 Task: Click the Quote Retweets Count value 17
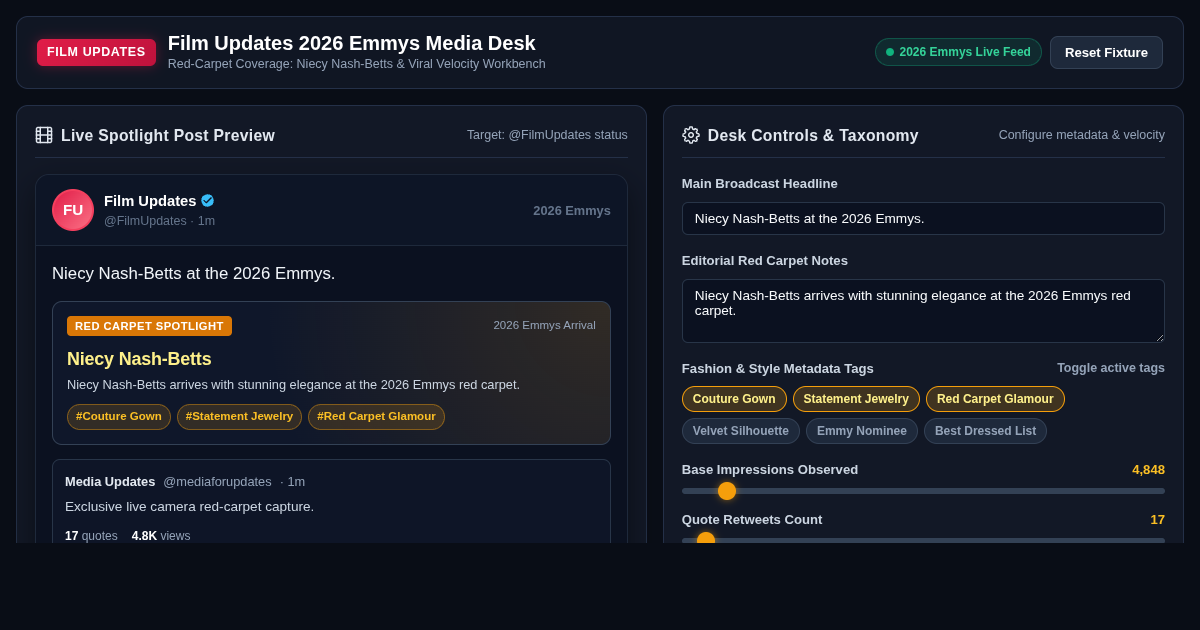click(x=1158, y=520)
